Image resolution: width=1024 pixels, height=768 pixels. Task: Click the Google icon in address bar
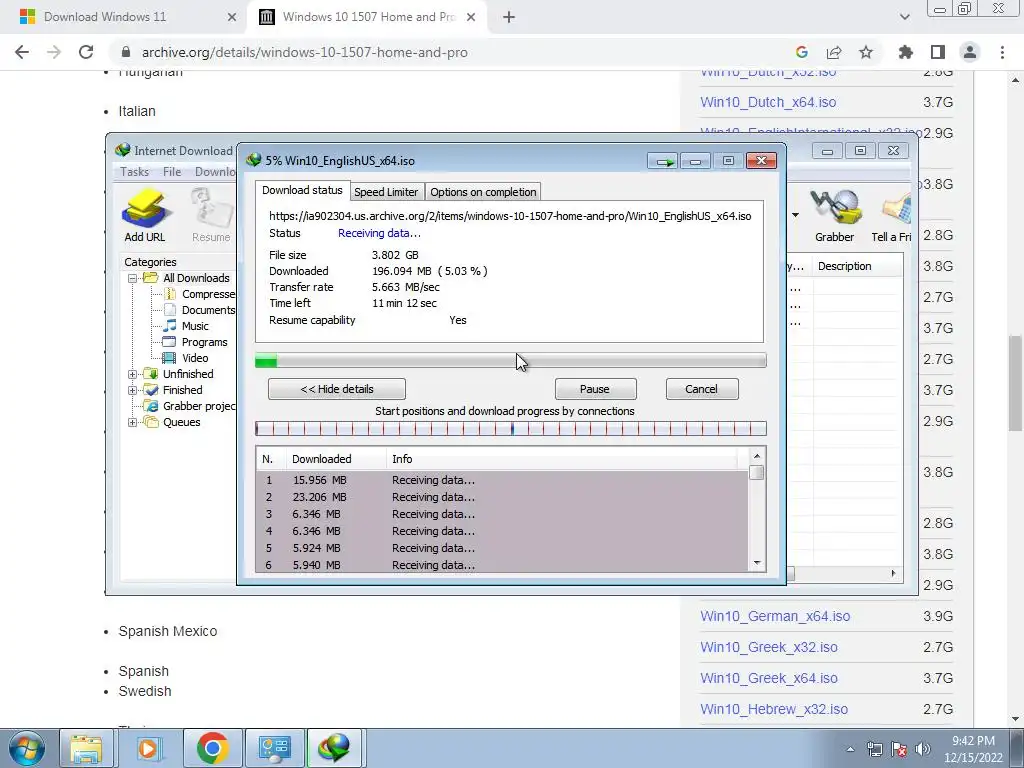pos(802,52)
